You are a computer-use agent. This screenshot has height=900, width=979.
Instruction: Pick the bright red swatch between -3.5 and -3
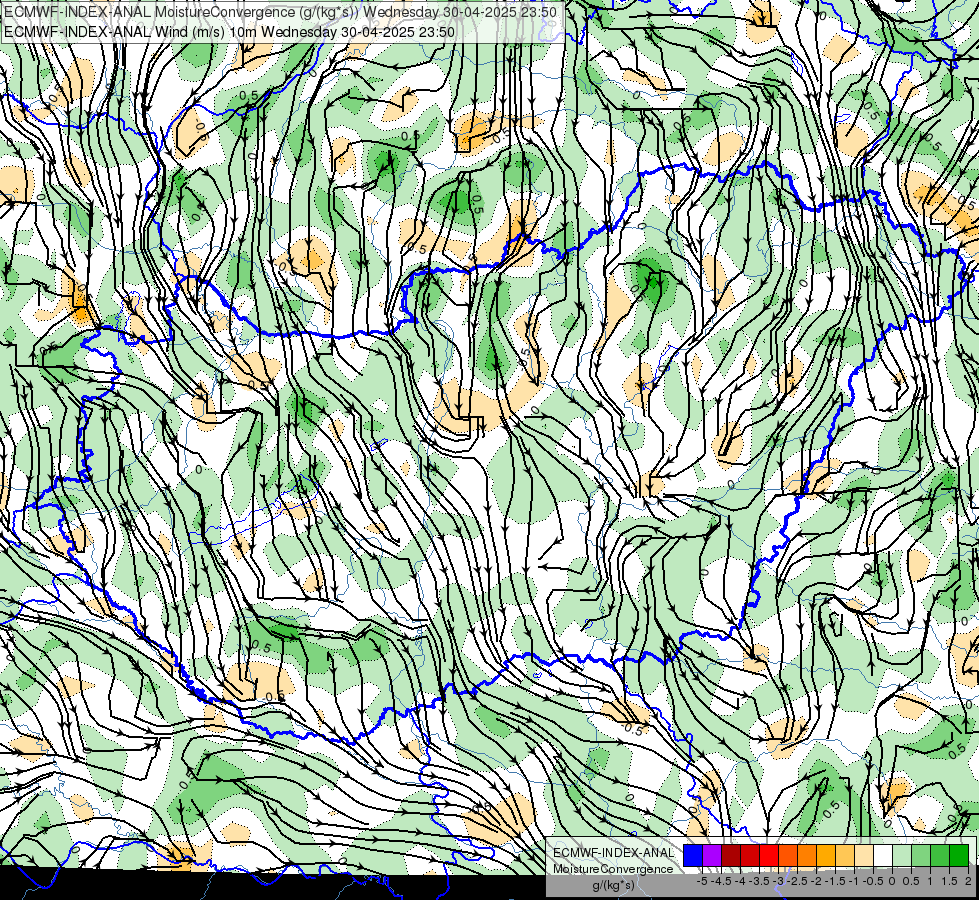769,855
